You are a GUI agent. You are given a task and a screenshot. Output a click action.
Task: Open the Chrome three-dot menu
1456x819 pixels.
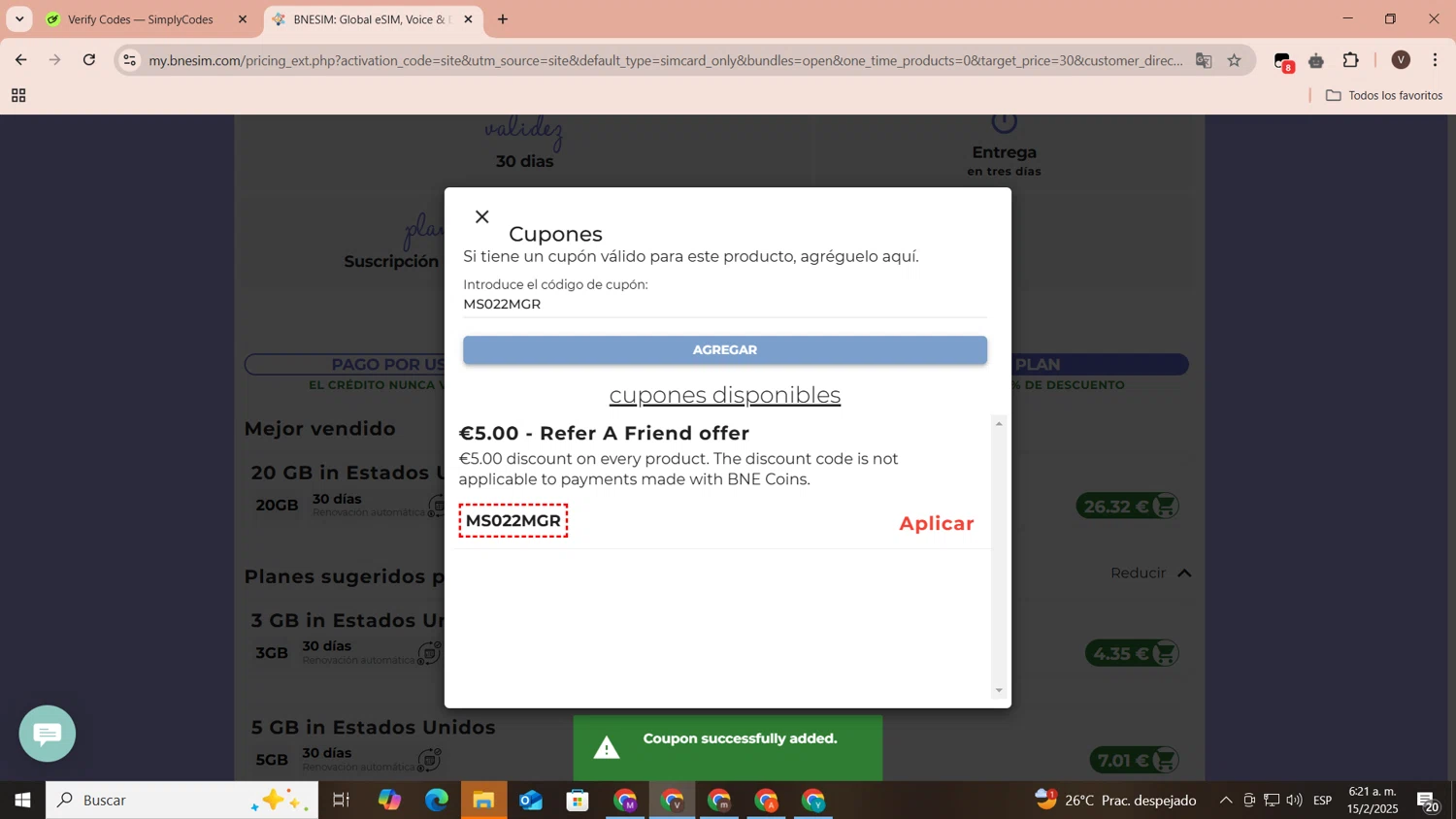[1436, 60]
